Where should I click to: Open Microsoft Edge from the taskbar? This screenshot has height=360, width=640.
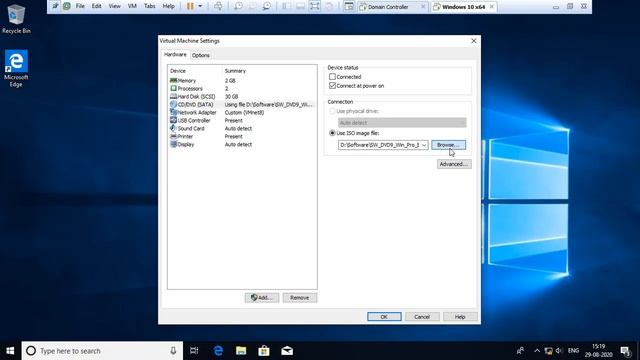(x=218, y=351)
